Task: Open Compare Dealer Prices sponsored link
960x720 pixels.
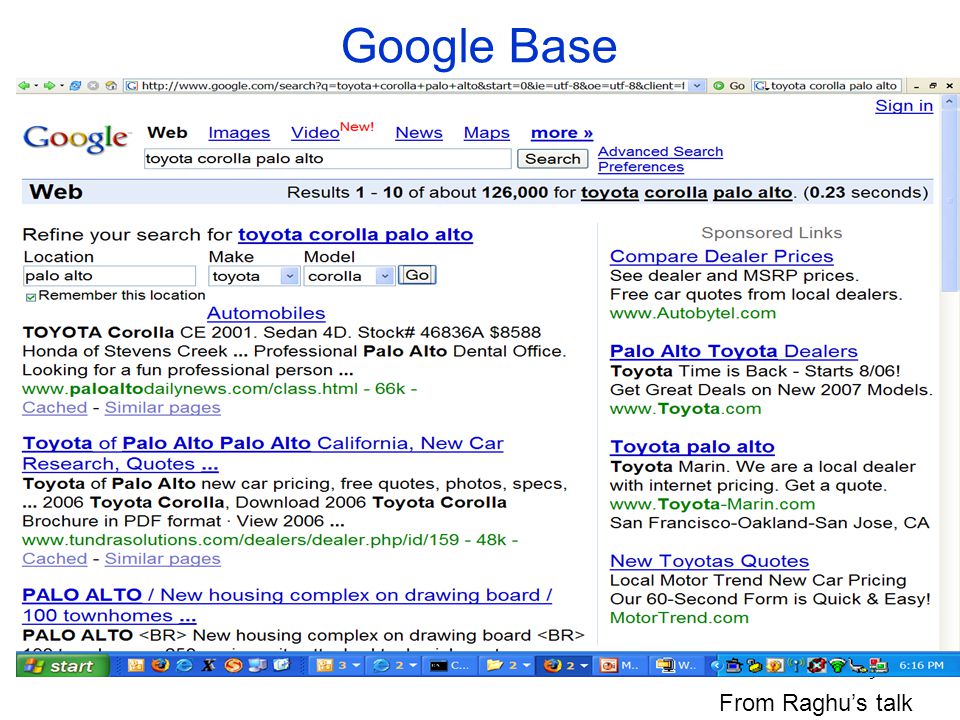Action: (x=721, y=257)
